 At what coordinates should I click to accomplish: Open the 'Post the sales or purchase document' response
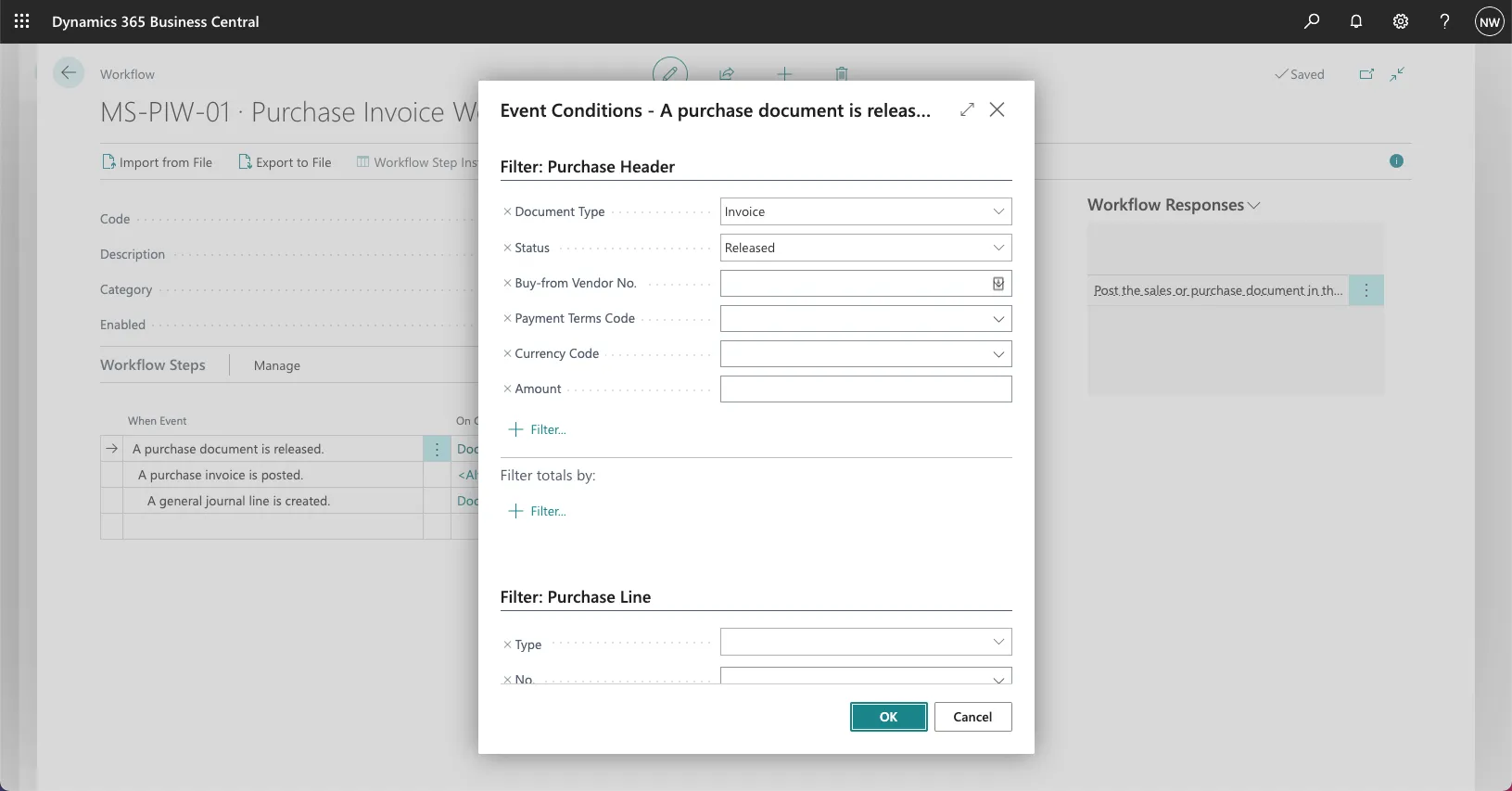[1218, 290]
